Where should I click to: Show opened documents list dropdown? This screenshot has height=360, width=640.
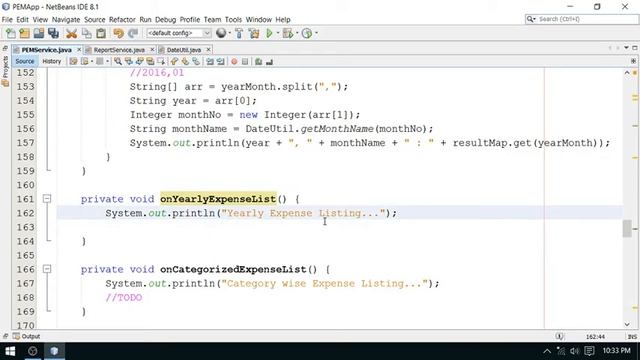626,48
